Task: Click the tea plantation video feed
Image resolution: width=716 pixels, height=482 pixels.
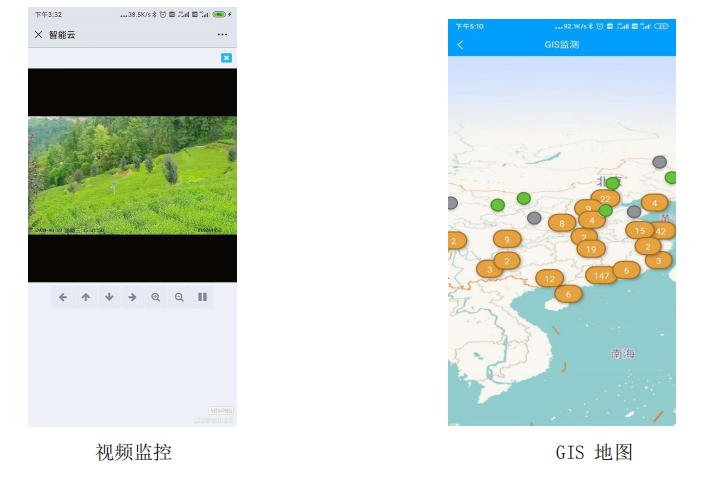Action: point(132,175)
